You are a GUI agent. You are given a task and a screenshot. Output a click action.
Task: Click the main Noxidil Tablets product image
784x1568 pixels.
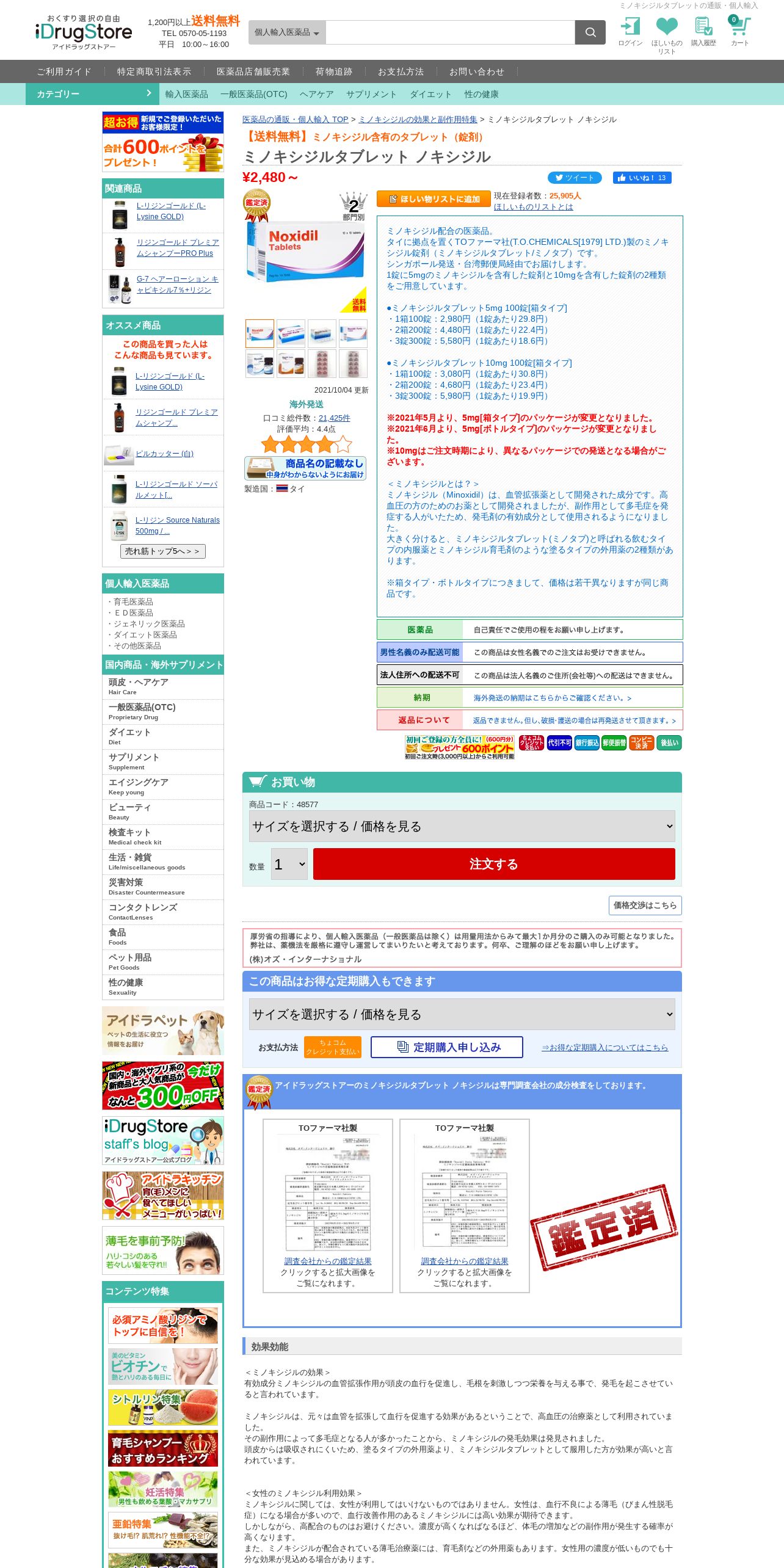pos(305,251)
